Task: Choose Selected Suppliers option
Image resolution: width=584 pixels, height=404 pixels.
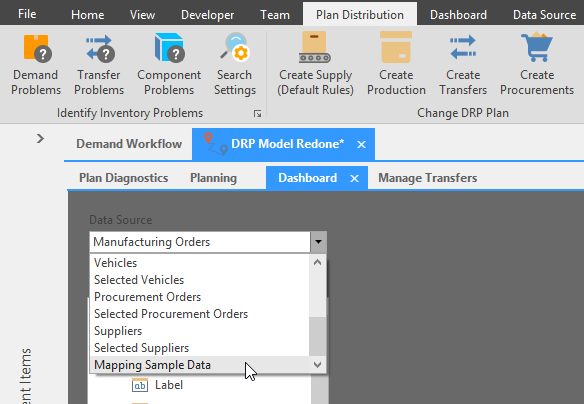Action: coord(200,348)
